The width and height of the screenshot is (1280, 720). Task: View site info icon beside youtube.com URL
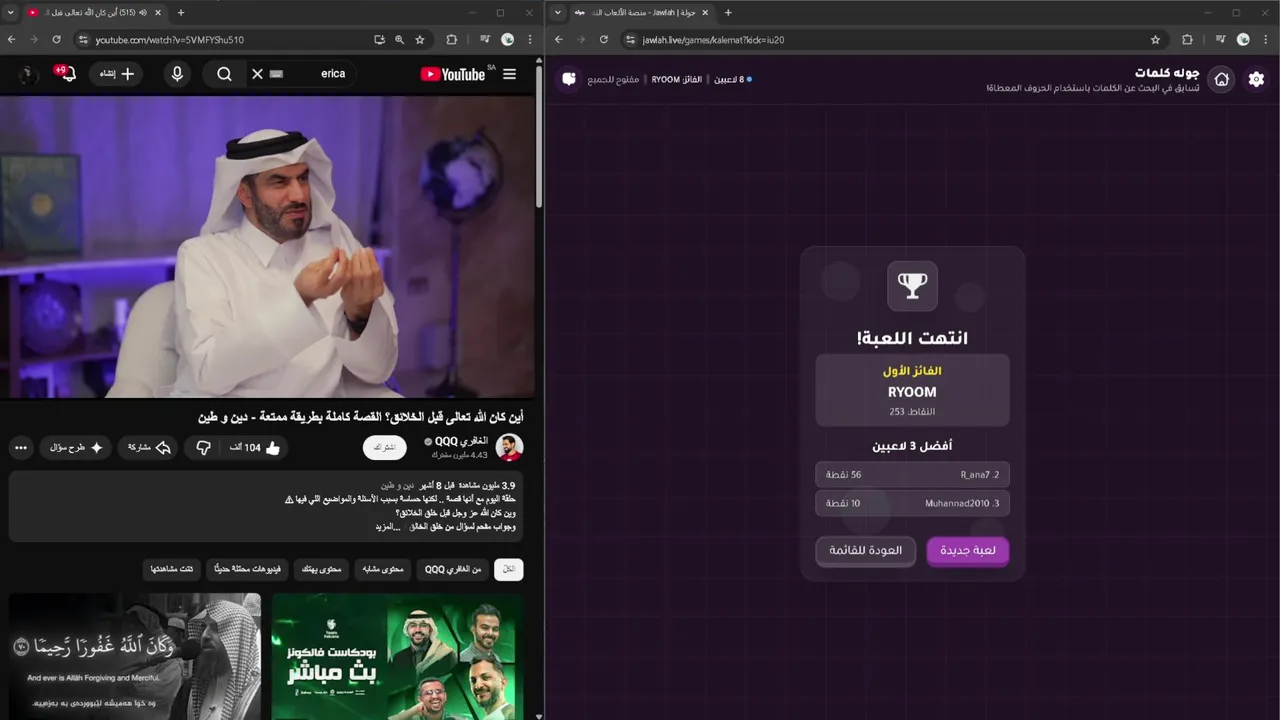[x=83, y=40]
